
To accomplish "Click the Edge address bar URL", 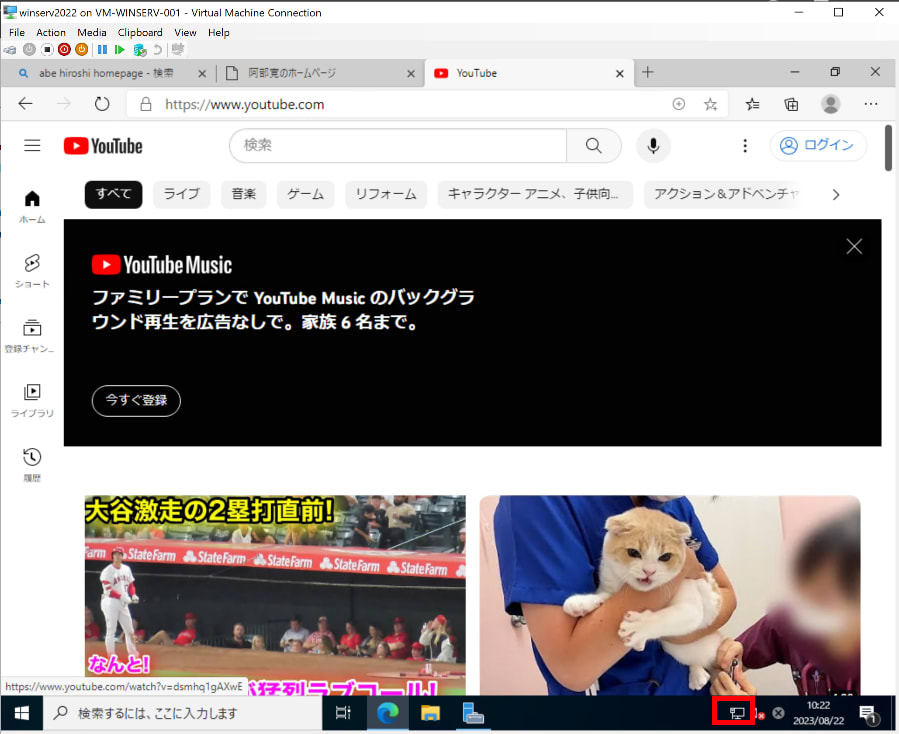I will 245,104.
